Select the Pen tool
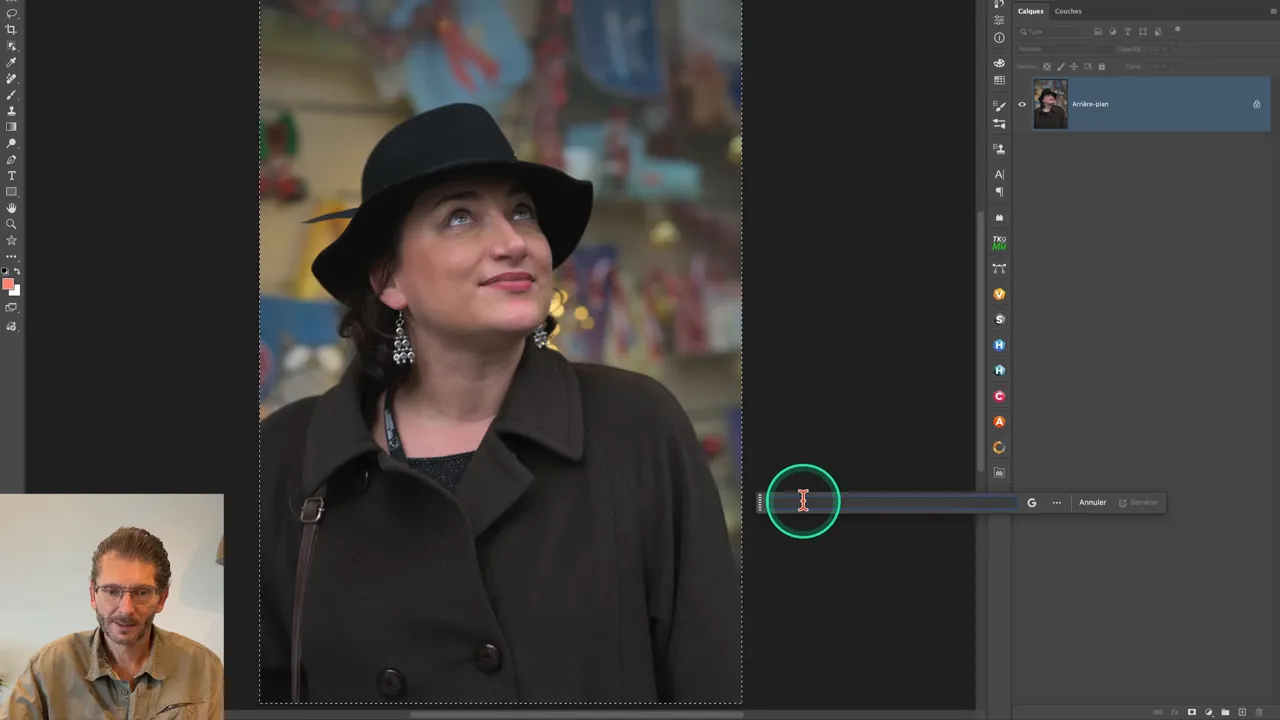The height and width of the screenshot is (720, 1280). (x=12, y=159)
